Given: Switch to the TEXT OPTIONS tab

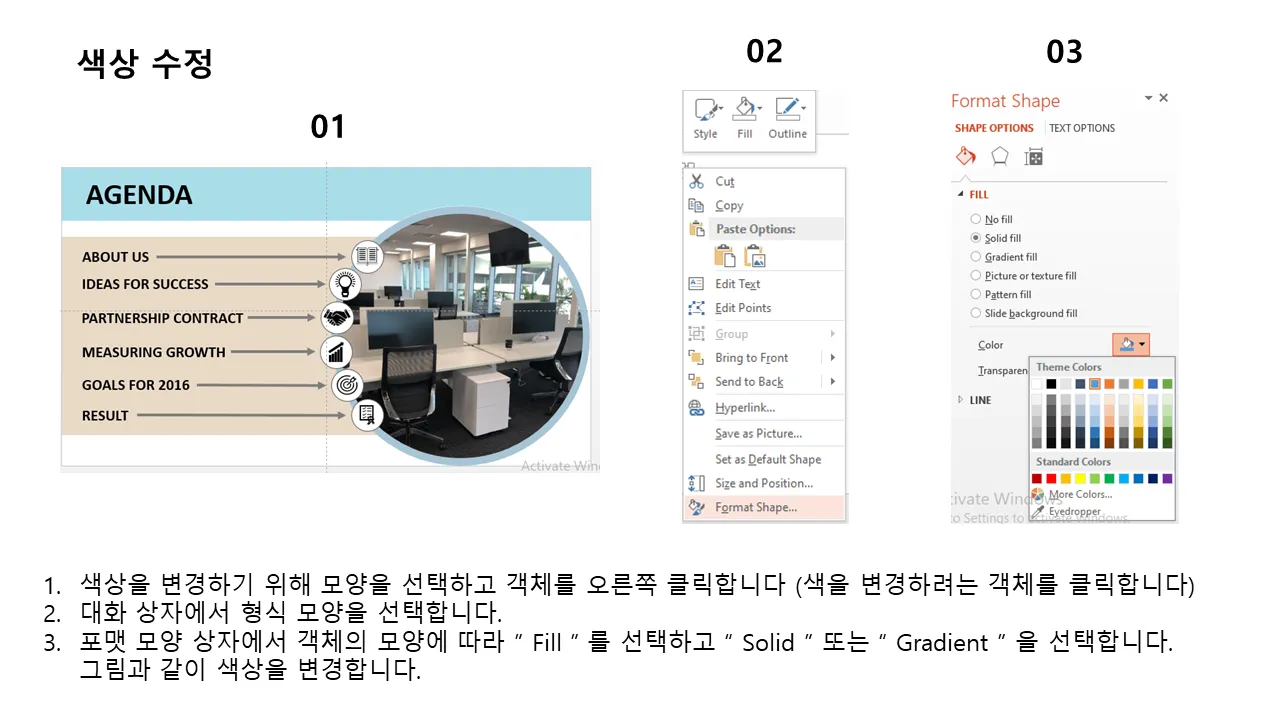Looking at the screenshot, I should (x=1081, y=128).
